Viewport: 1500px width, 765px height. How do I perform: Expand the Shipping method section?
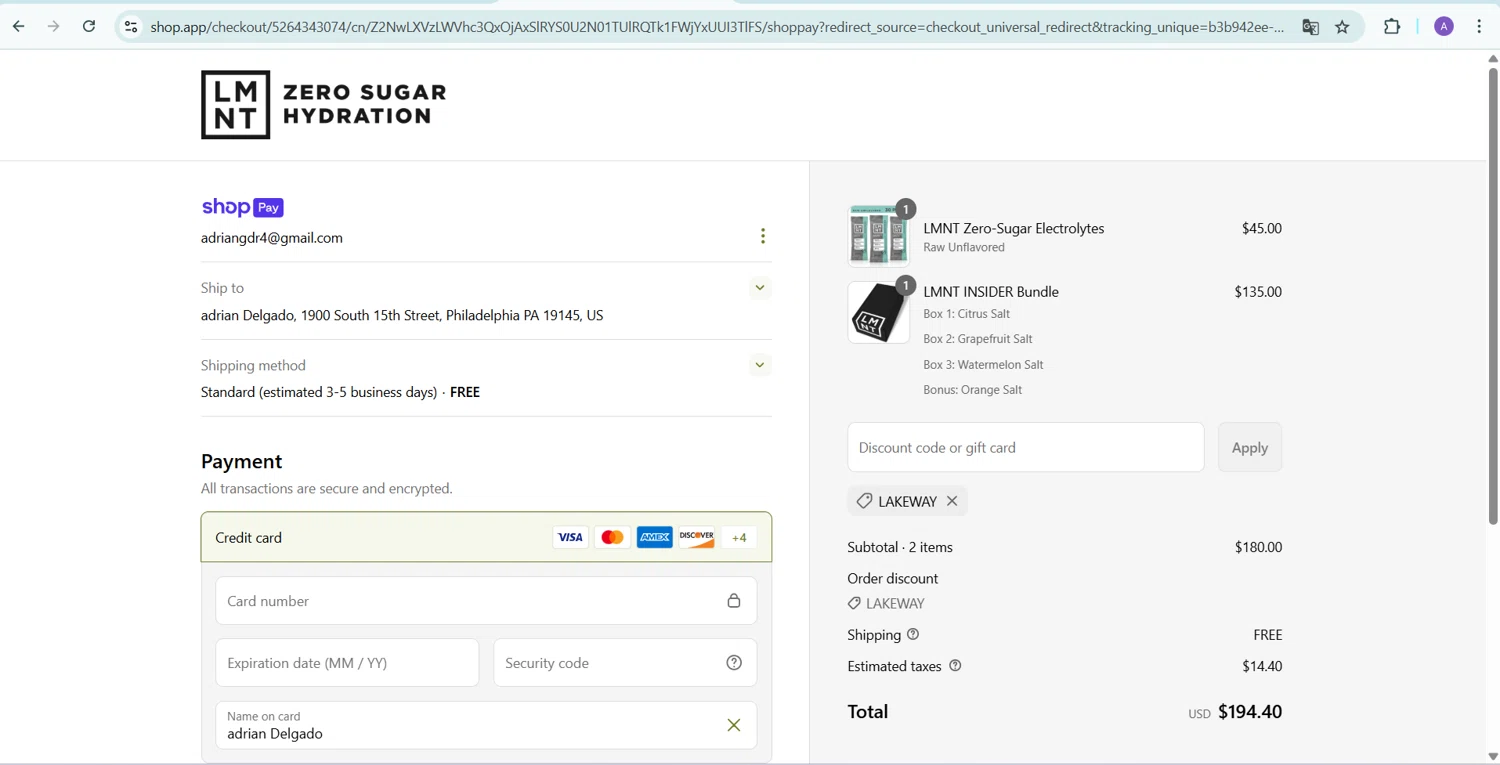(760, 365)
